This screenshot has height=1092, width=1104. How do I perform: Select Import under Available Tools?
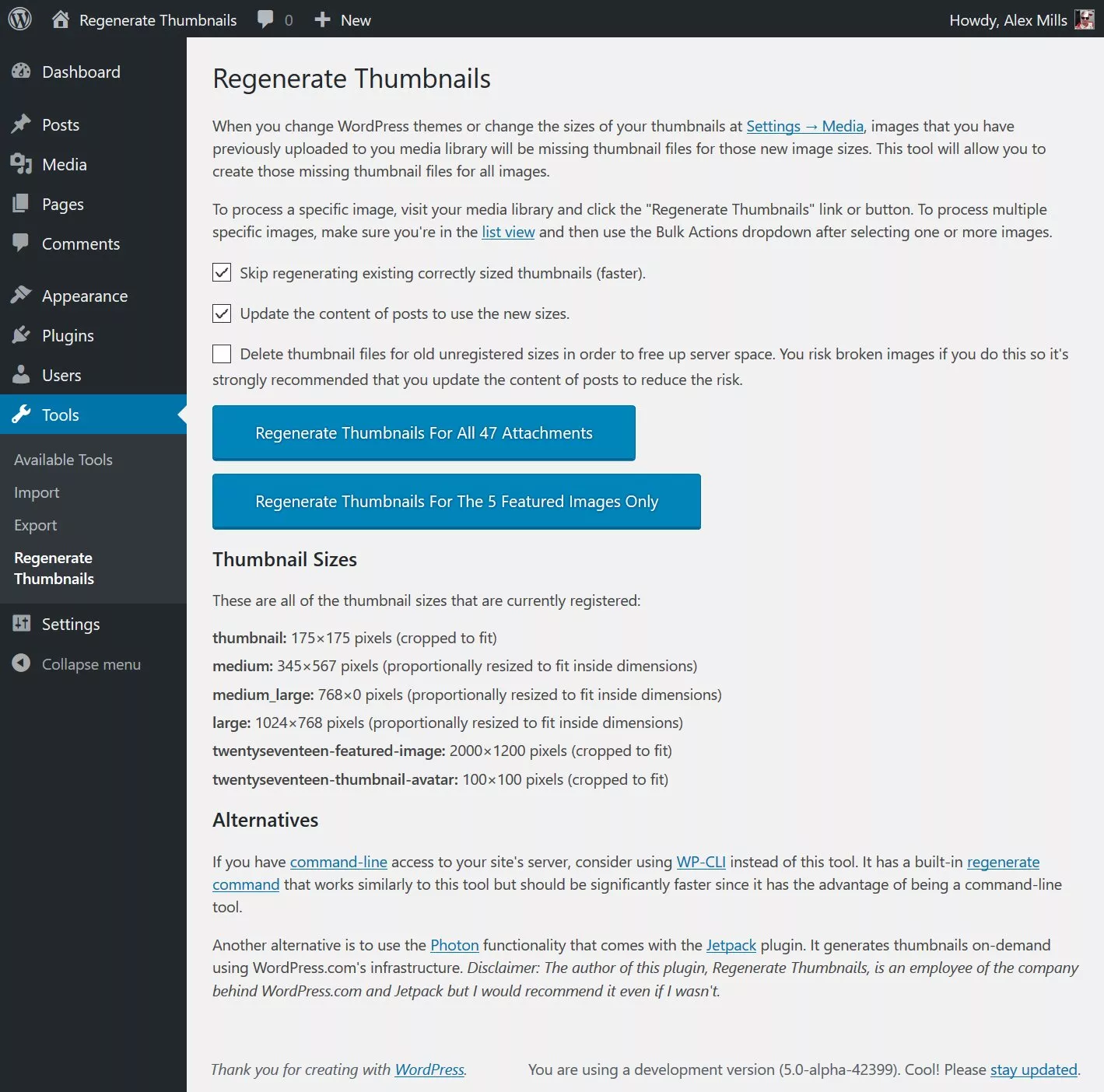click(37, 492)
